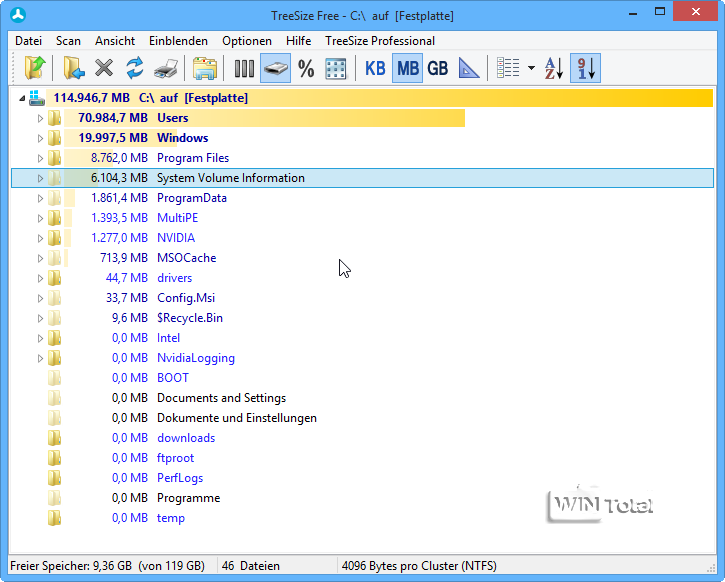This screenshot has height=582, width=725.
Task: Select the downloads folder in list
Action: click(185, 438)
